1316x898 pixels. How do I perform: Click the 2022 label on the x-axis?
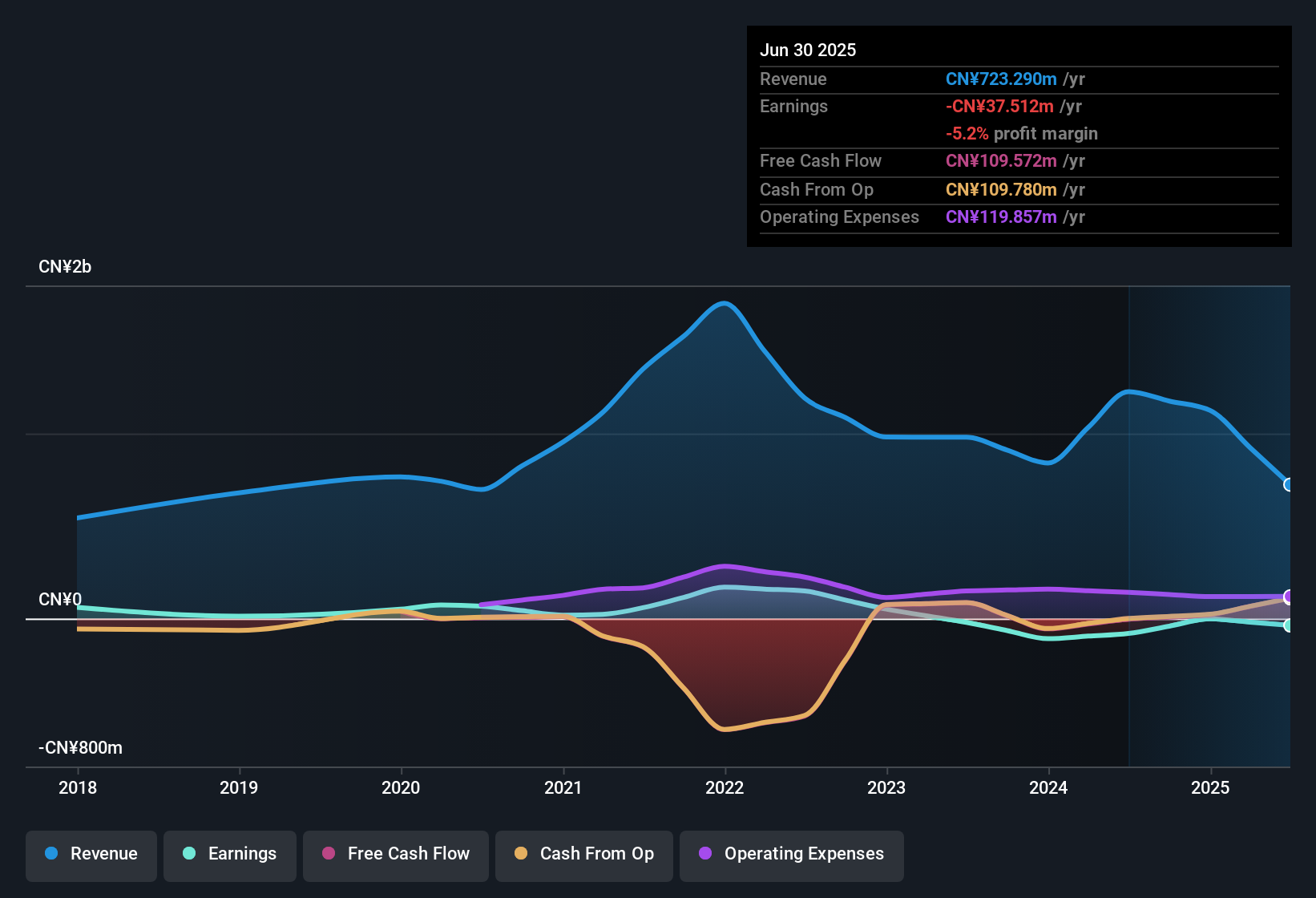[724, 788]
